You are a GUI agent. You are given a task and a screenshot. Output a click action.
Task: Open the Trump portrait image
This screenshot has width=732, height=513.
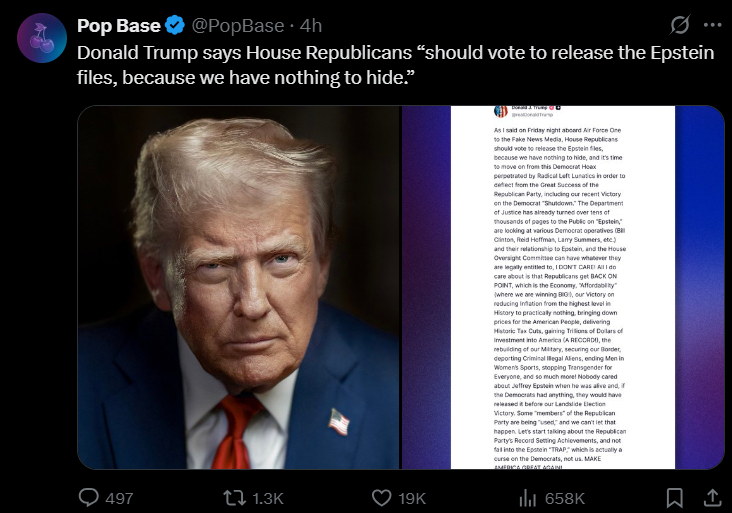point(239,287)
